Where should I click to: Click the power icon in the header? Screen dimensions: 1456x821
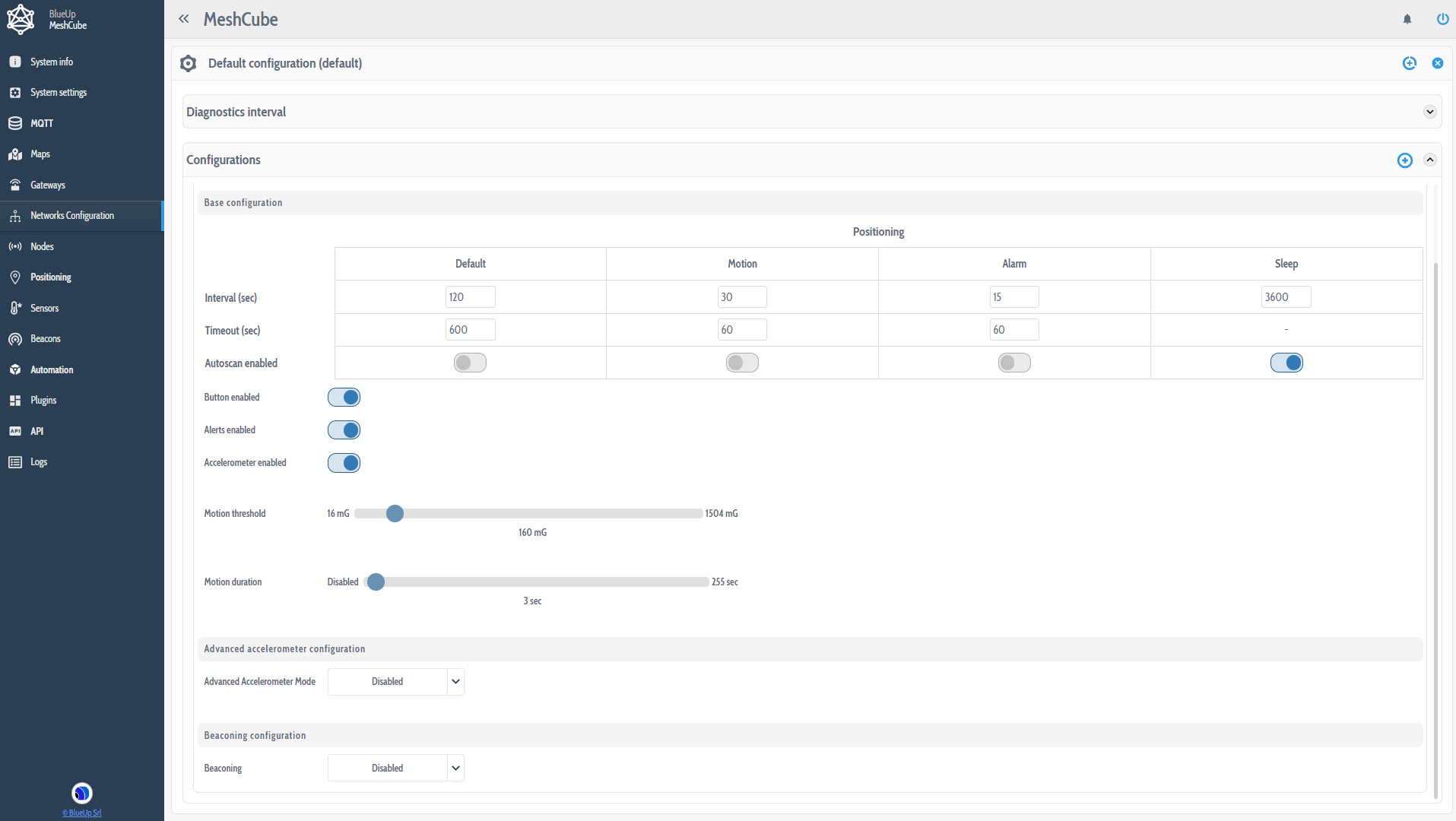click(1442, 19)
